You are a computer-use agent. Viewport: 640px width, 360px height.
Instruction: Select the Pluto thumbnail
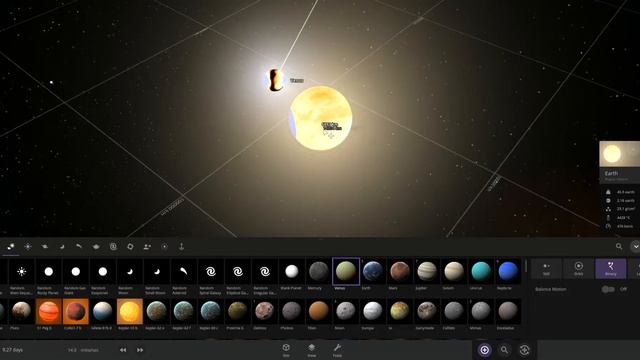[21, 311]
